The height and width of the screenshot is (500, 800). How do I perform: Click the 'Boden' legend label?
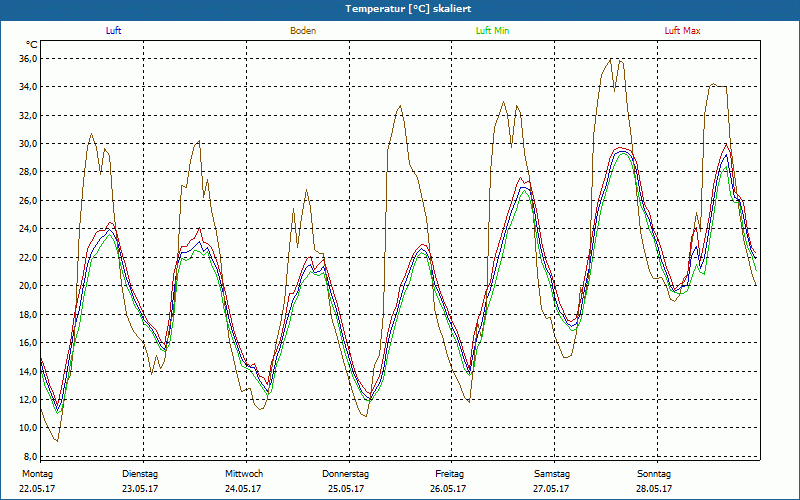pyautogui.click(x=303, y=31)
